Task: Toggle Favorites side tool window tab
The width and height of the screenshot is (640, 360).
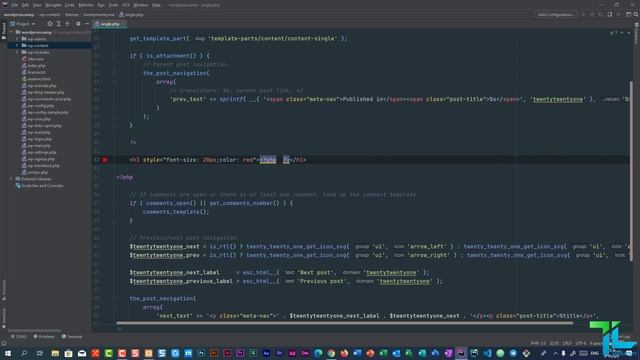Action: pyautogui.click(x=4, y=318)
